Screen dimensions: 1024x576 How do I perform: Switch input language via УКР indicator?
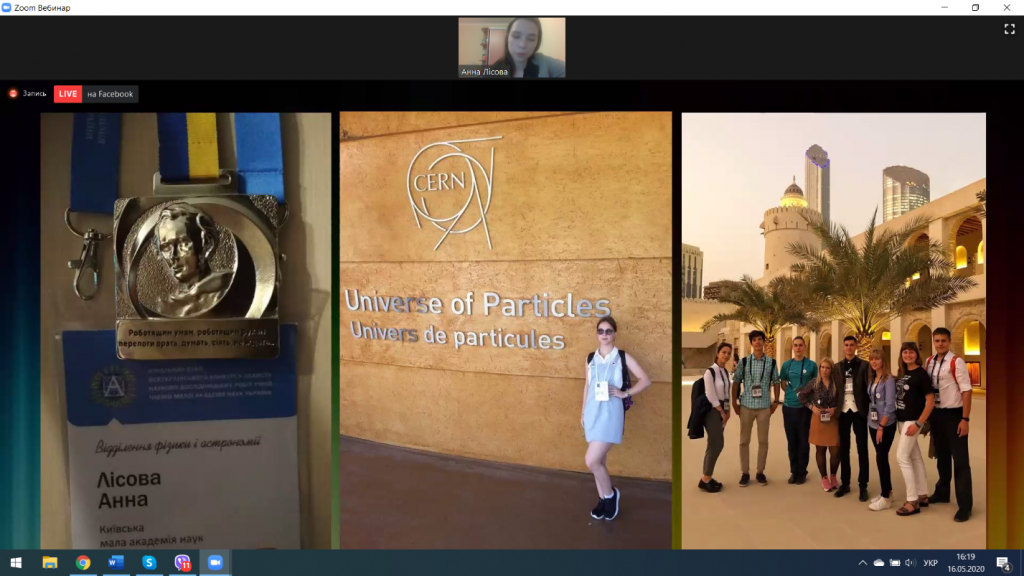931,563
